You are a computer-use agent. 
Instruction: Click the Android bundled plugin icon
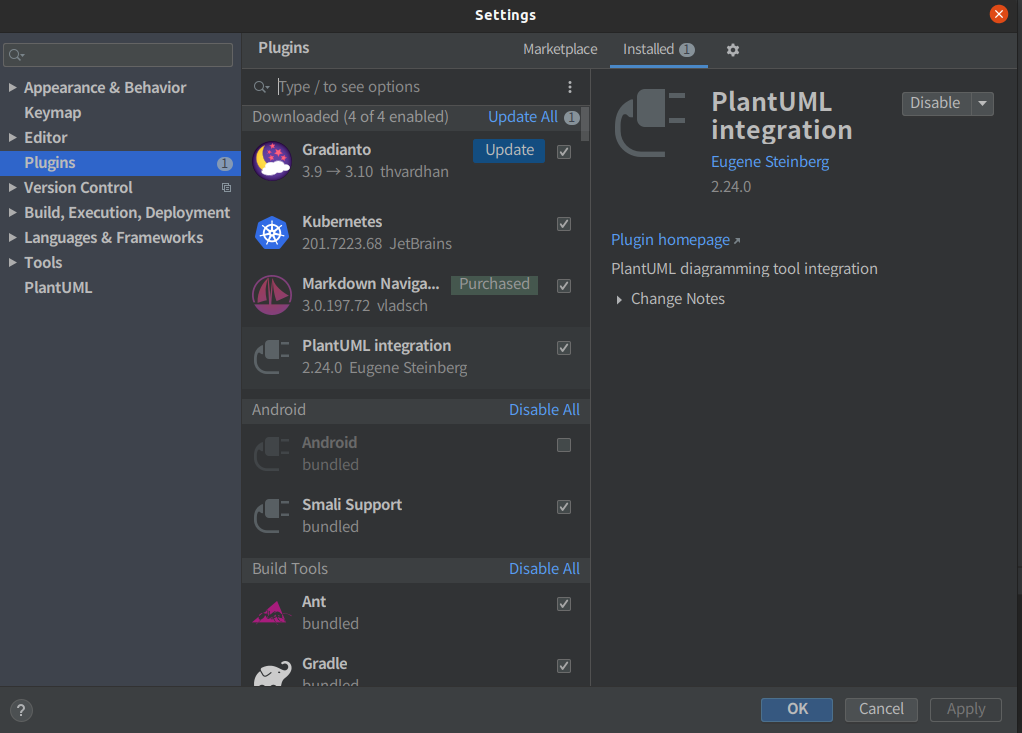[272, 453]
